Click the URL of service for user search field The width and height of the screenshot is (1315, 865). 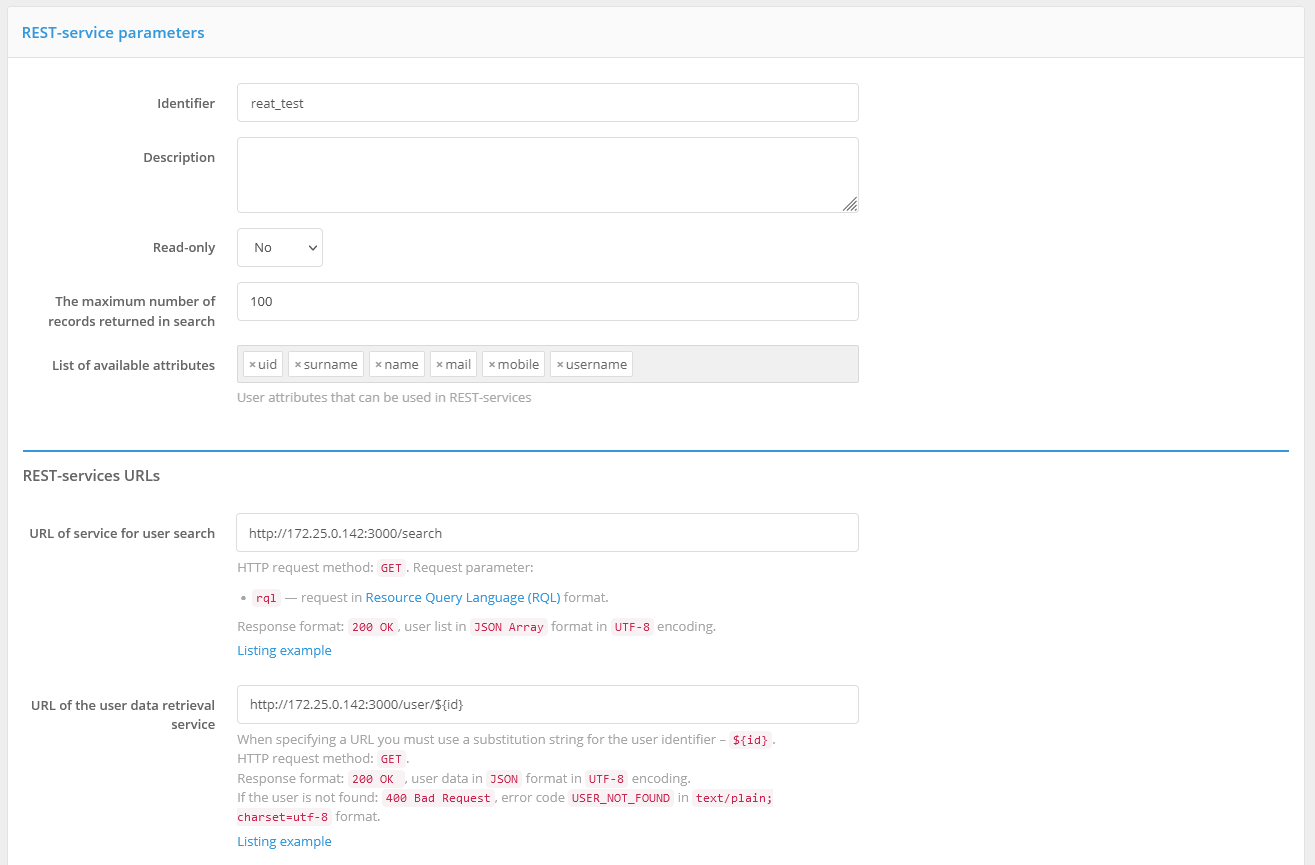[x=547, y=533]
